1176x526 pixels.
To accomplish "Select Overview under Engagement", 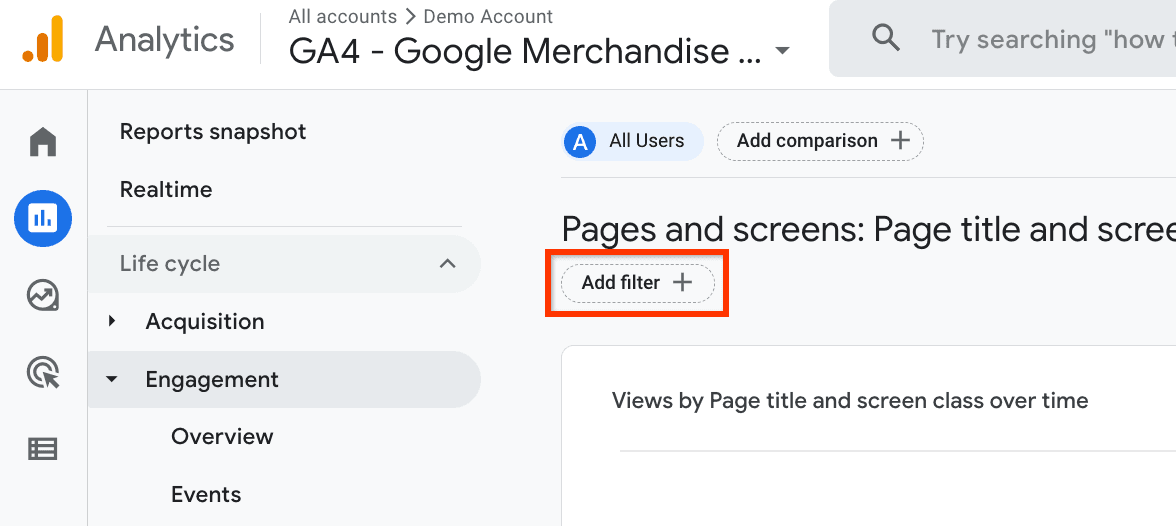I will tap(222, 437).
